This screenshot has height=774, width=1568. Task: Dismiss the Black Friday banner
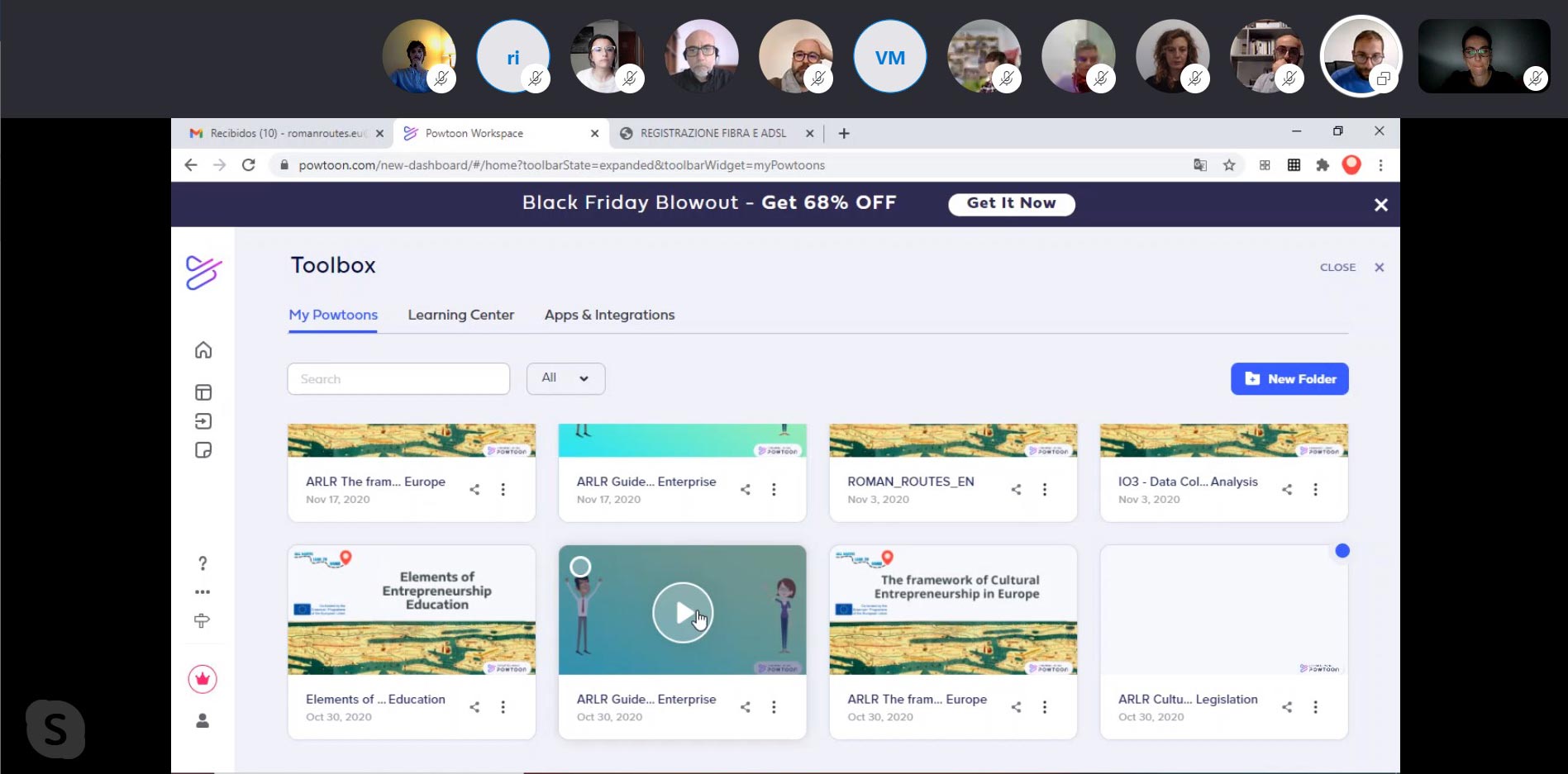tap(1380, 205)
